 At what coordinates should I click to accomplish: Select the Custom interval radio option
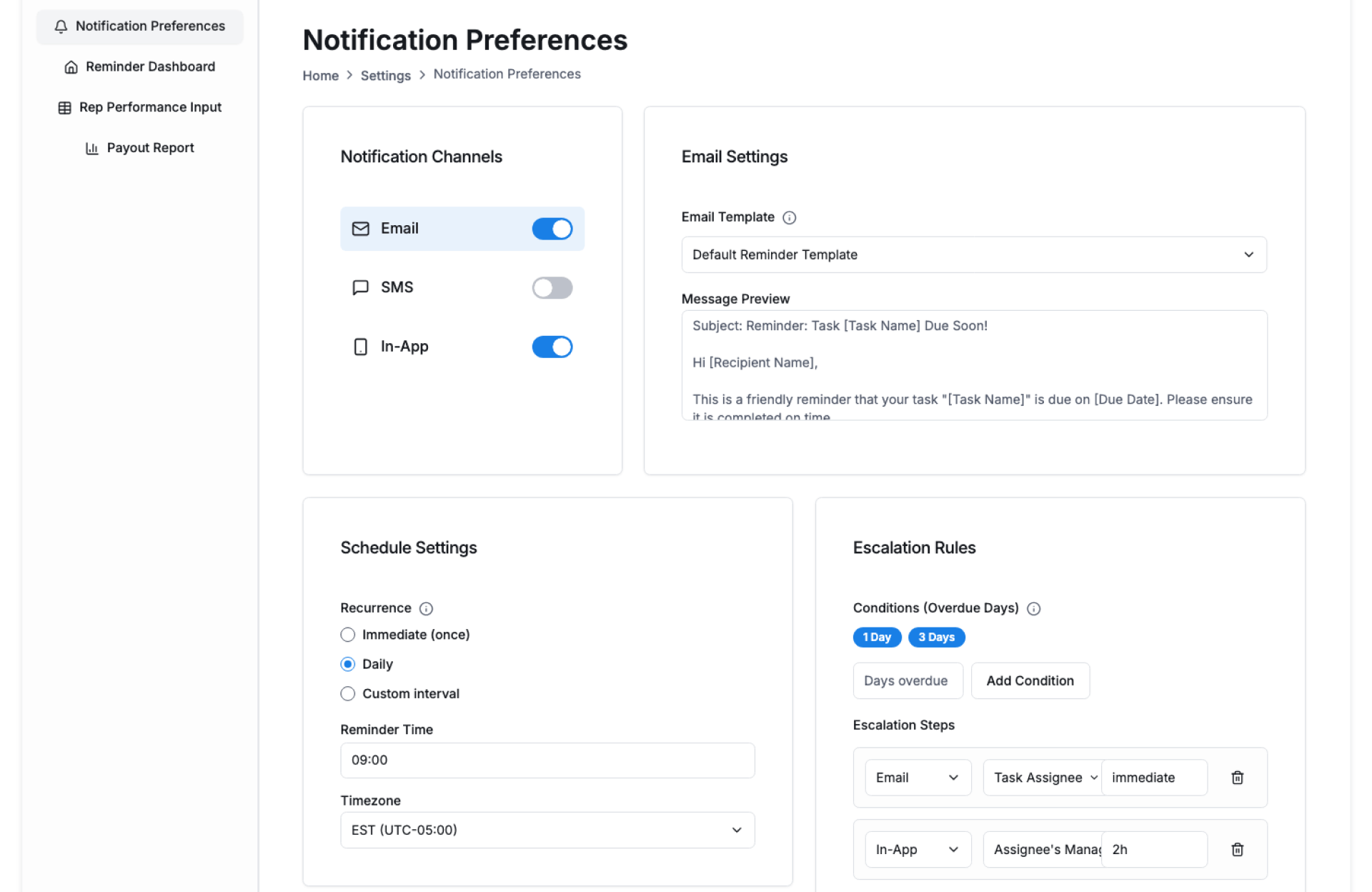348,693
